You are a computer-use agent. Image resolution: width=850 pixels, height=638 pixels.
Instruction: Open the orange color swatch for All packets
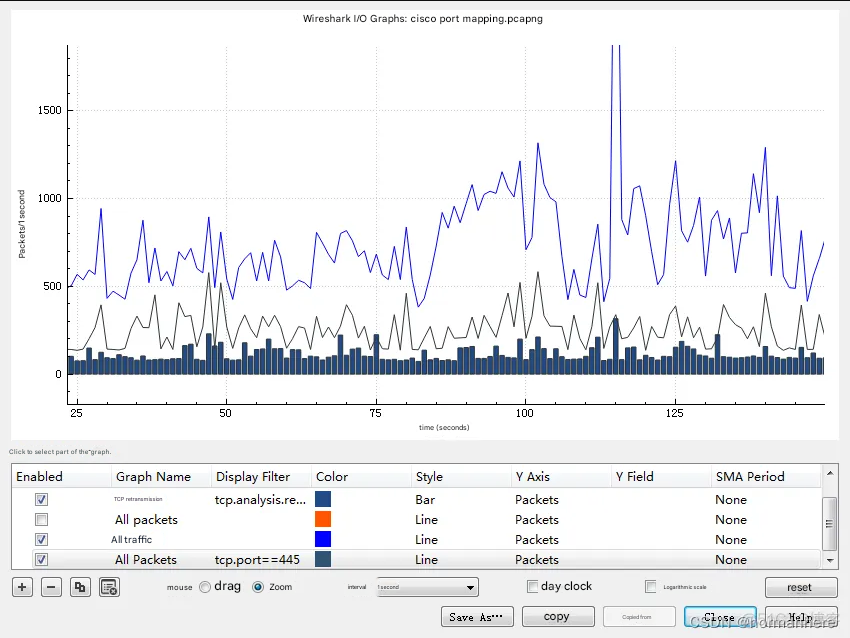(323, 519)
